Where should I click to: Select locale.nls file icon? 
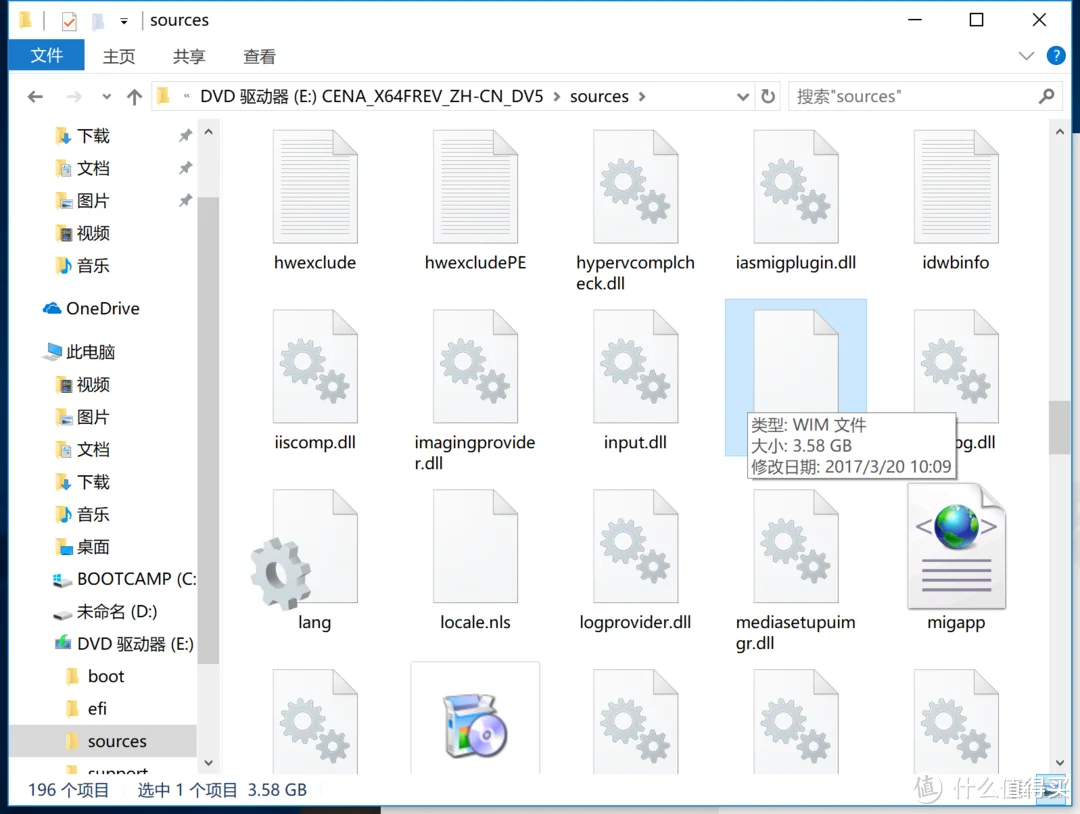coord(475,545)
